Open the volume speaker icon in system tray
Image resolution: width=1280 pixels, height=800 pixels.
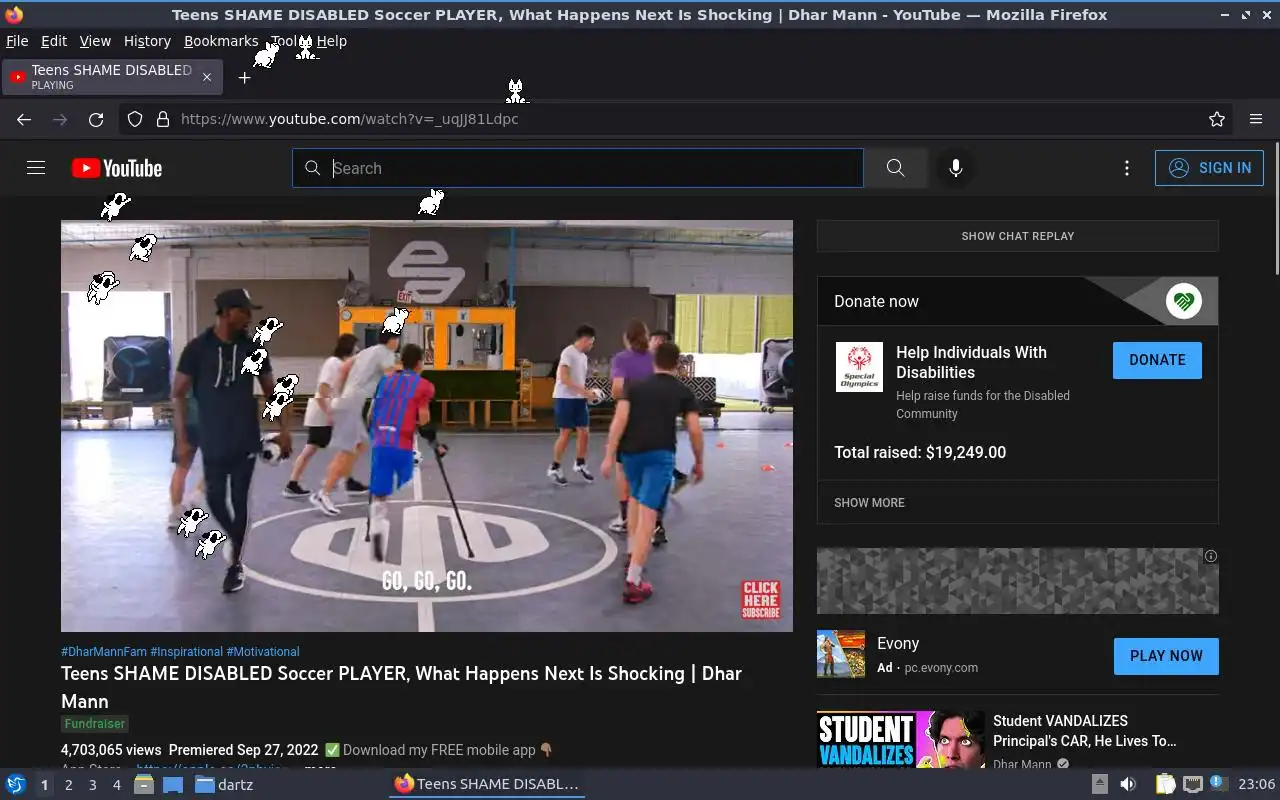tap(1128, 784)
